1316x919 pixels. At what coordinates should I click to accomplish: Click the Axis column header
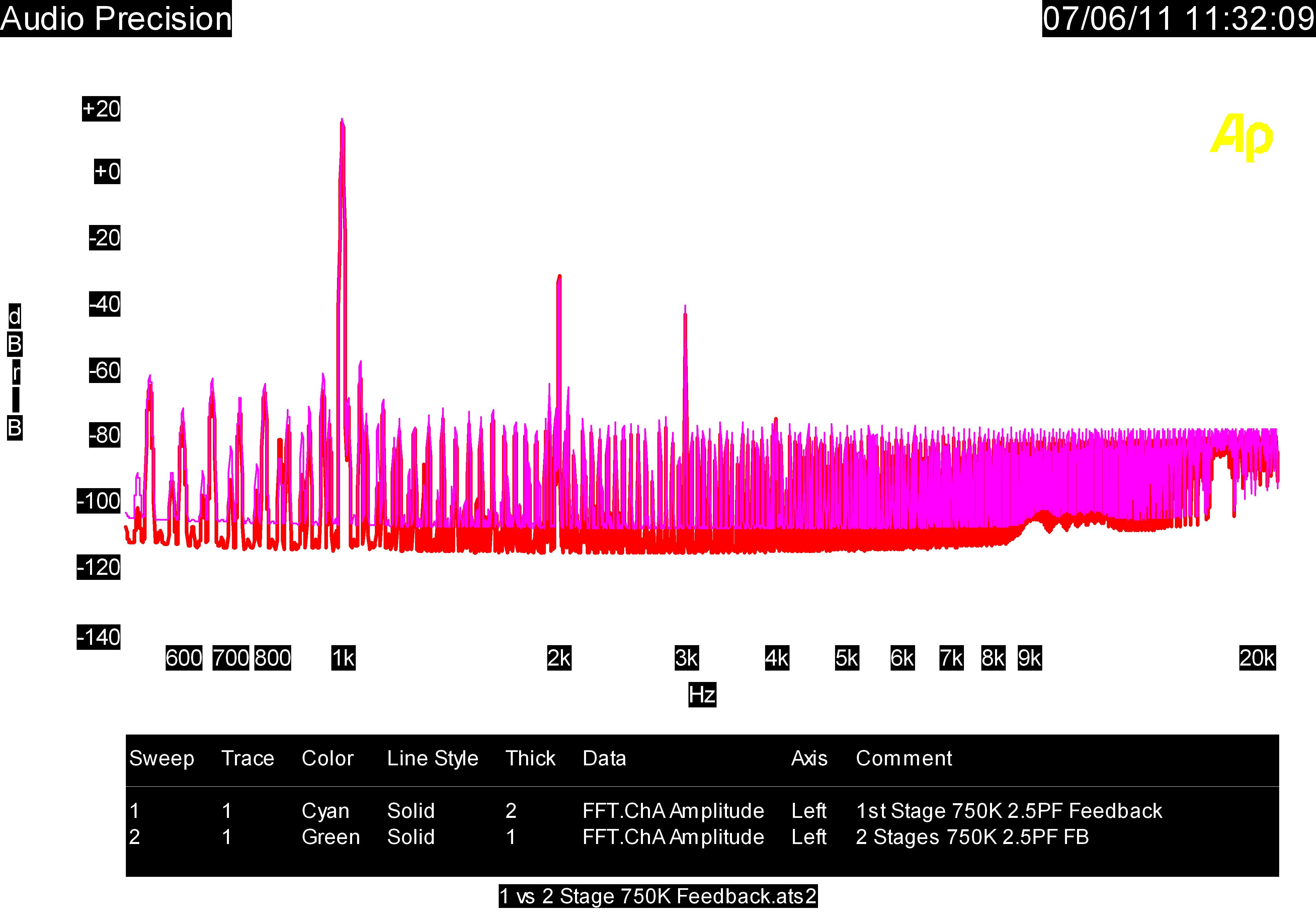(809, 759)
